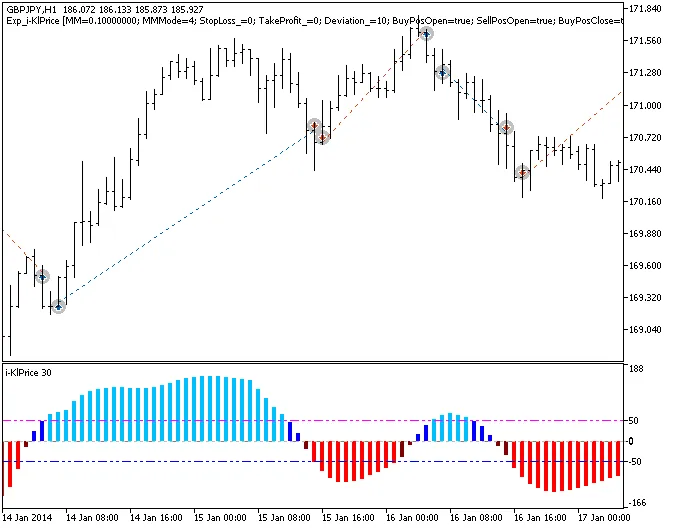Click the red marker midway down the 16 Jan decline
675x528 pixels.
506,128
